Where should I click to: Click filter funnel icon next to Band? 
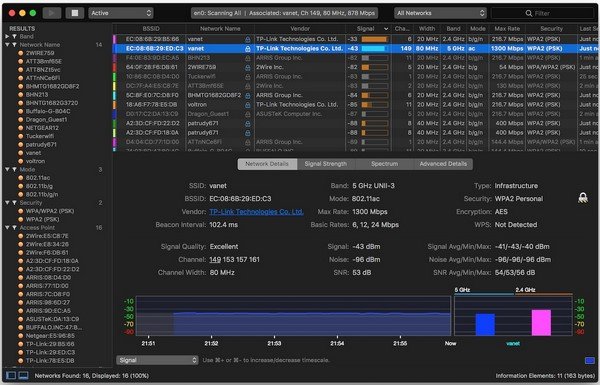click(x=14, y=36)
